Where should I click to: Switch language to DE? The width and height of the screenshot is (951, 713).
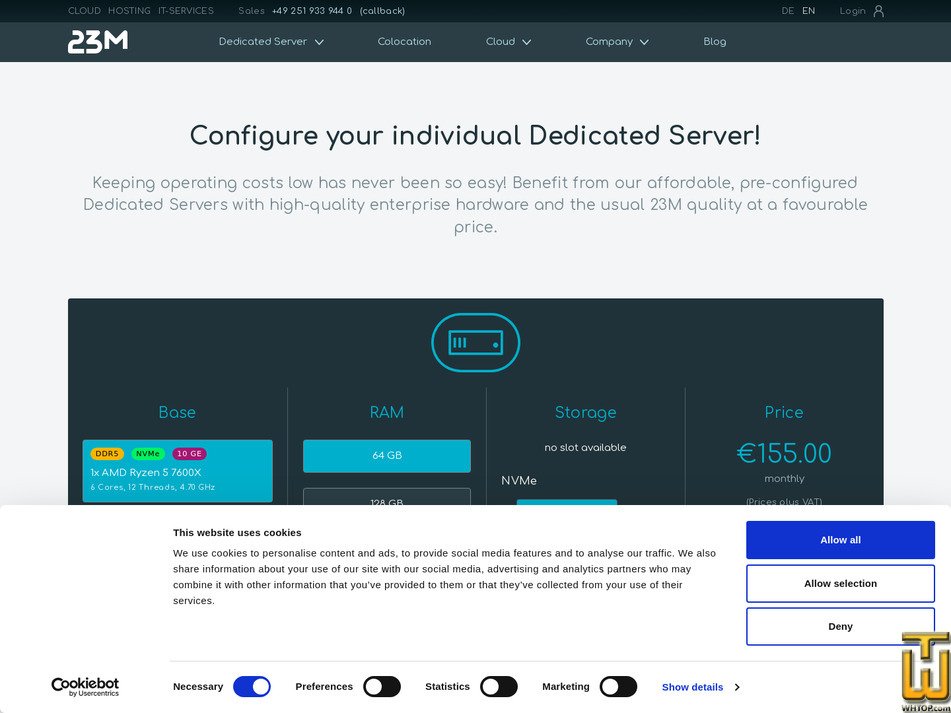tap(787, 11)
